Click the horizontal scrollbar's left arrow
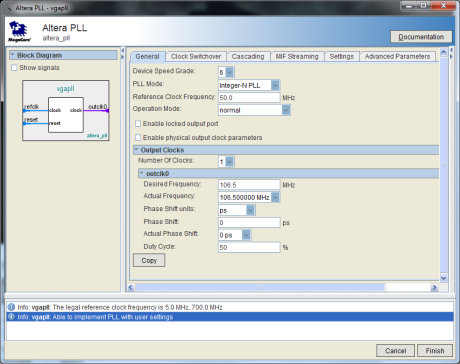Screen dimensions: 460x364 coord(131,287)
